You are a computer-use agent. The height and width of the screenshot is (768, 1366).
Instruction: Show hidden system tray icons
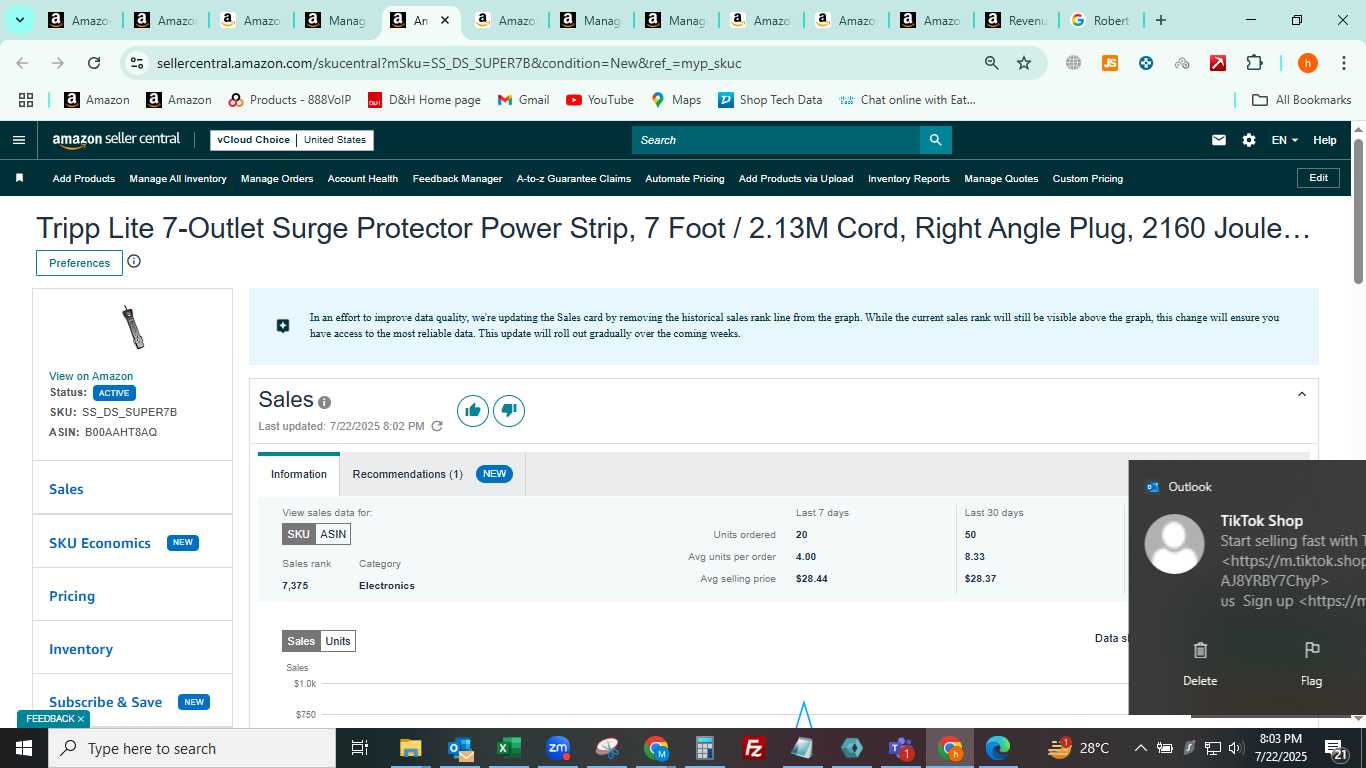pos(1140,748)
